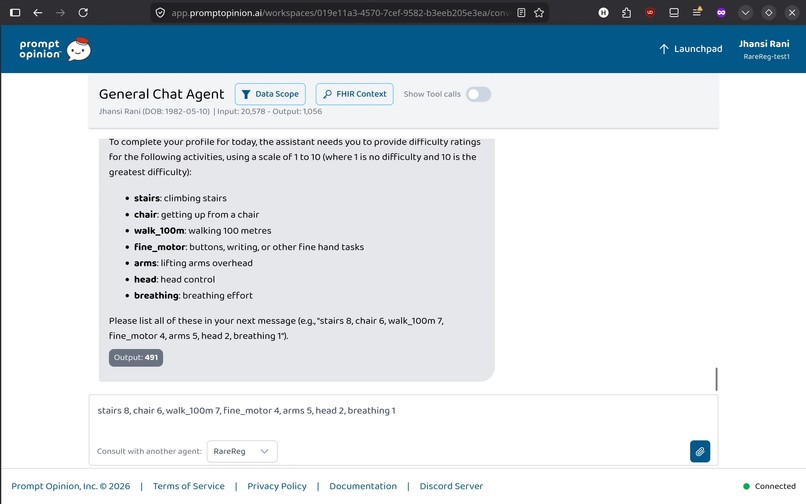The image size is (806, 504).
Task: Open Terms of Service link
Action: tap(189, 486)
